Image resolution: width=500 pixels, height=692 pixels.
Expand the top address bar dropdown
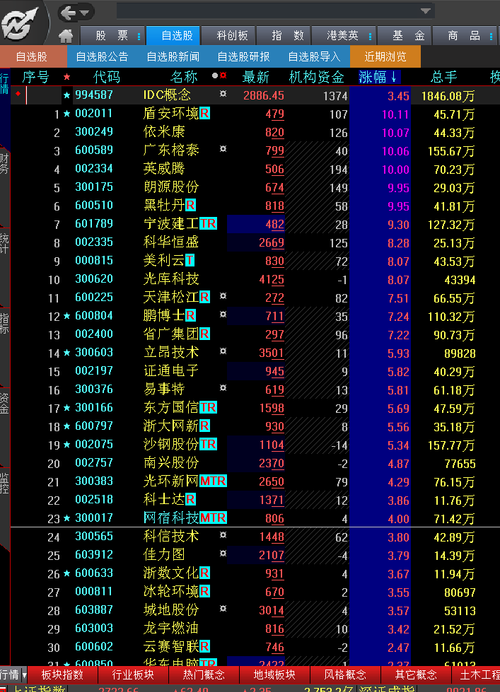tap(425, 11)
